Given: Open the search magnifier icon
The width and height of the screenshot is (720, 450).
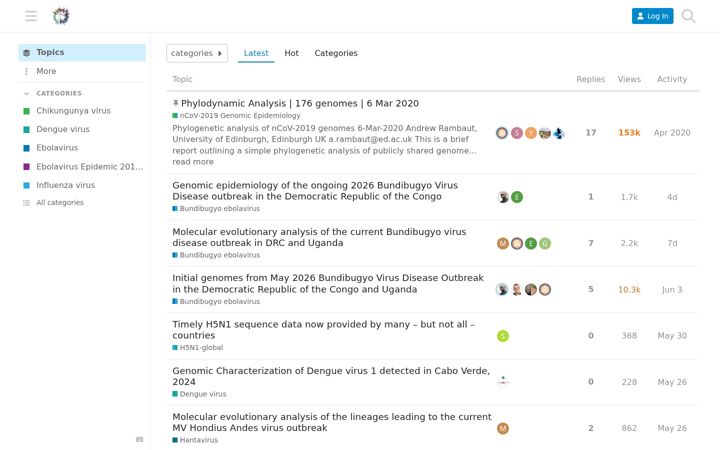Looking at the screenshot, I should 688,16.
